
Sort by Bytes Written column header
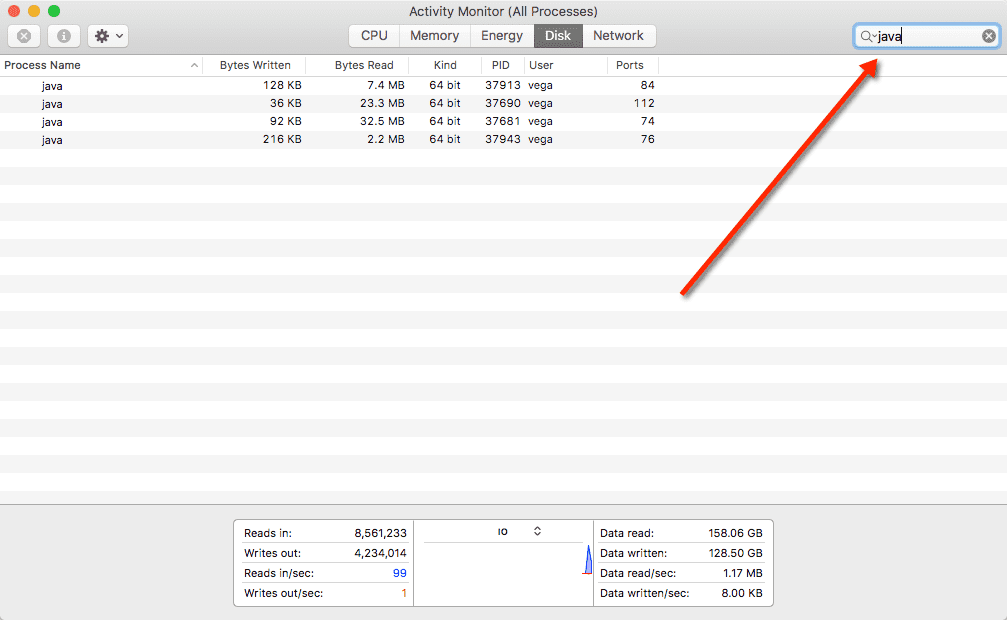pyautogui.click(x=255, y=65)
